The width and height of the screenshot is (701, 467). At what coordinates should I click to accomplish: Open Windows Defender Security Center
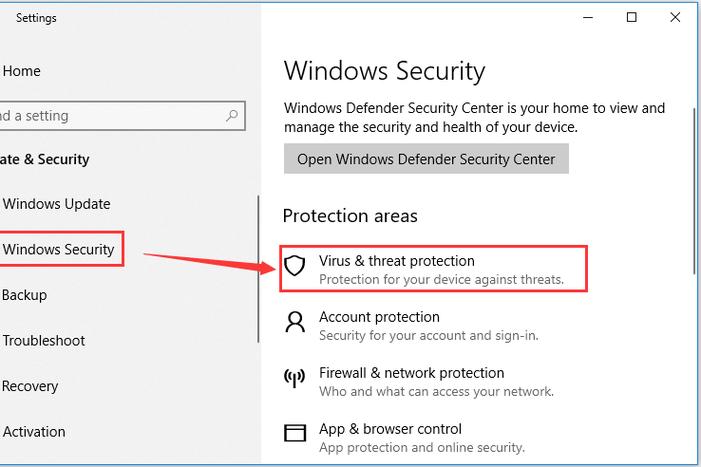(426, 159)
